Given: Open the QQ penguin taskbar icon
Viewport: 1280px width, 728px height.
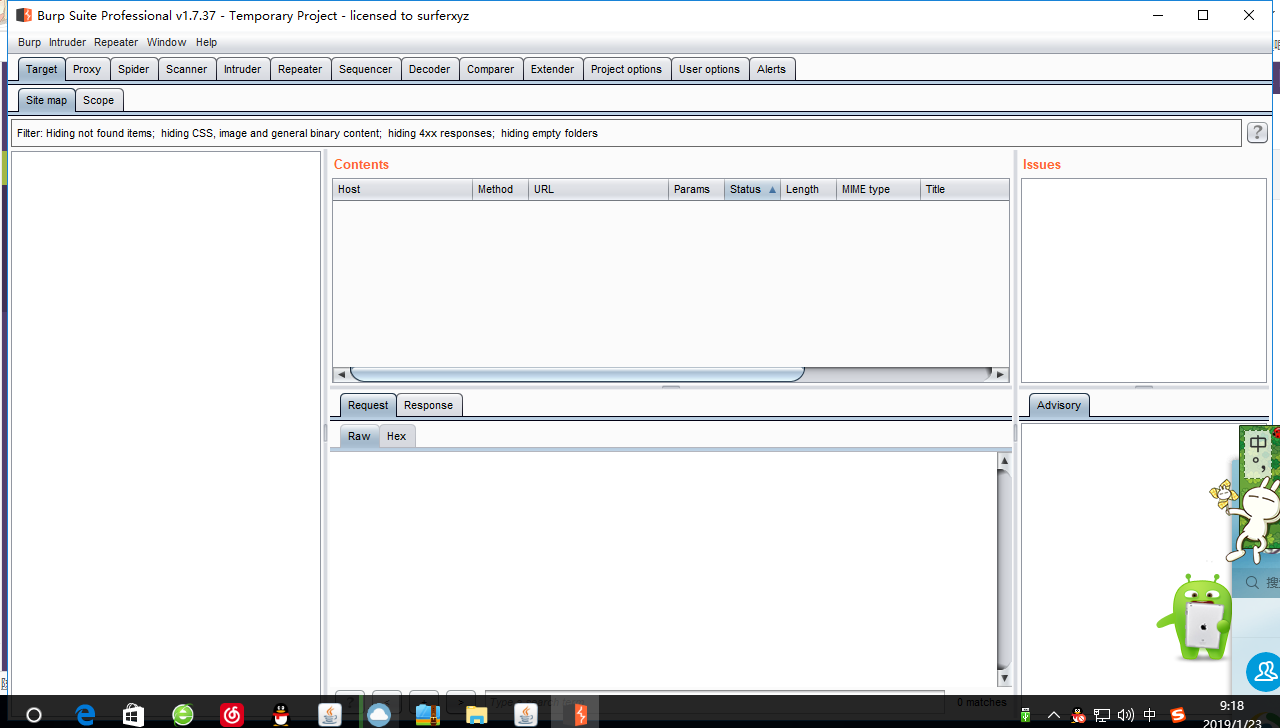Looking at the screenshot, I should tap(281, 714).
